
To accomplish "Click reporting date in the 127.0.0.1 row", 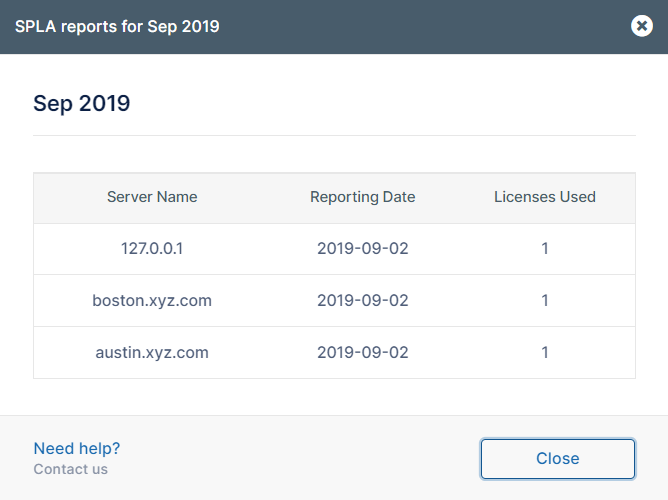I will tap(362, 249).
